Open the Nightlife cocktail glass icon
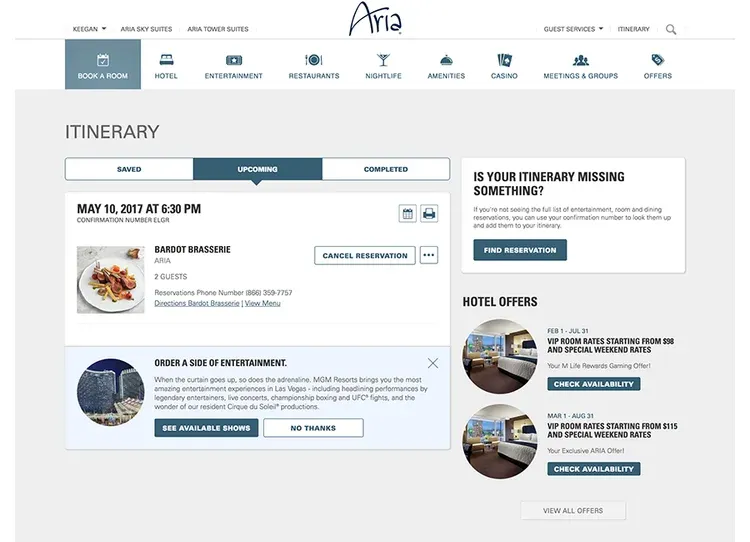Viewport: 750px width, 542px height. pos(383,60)
